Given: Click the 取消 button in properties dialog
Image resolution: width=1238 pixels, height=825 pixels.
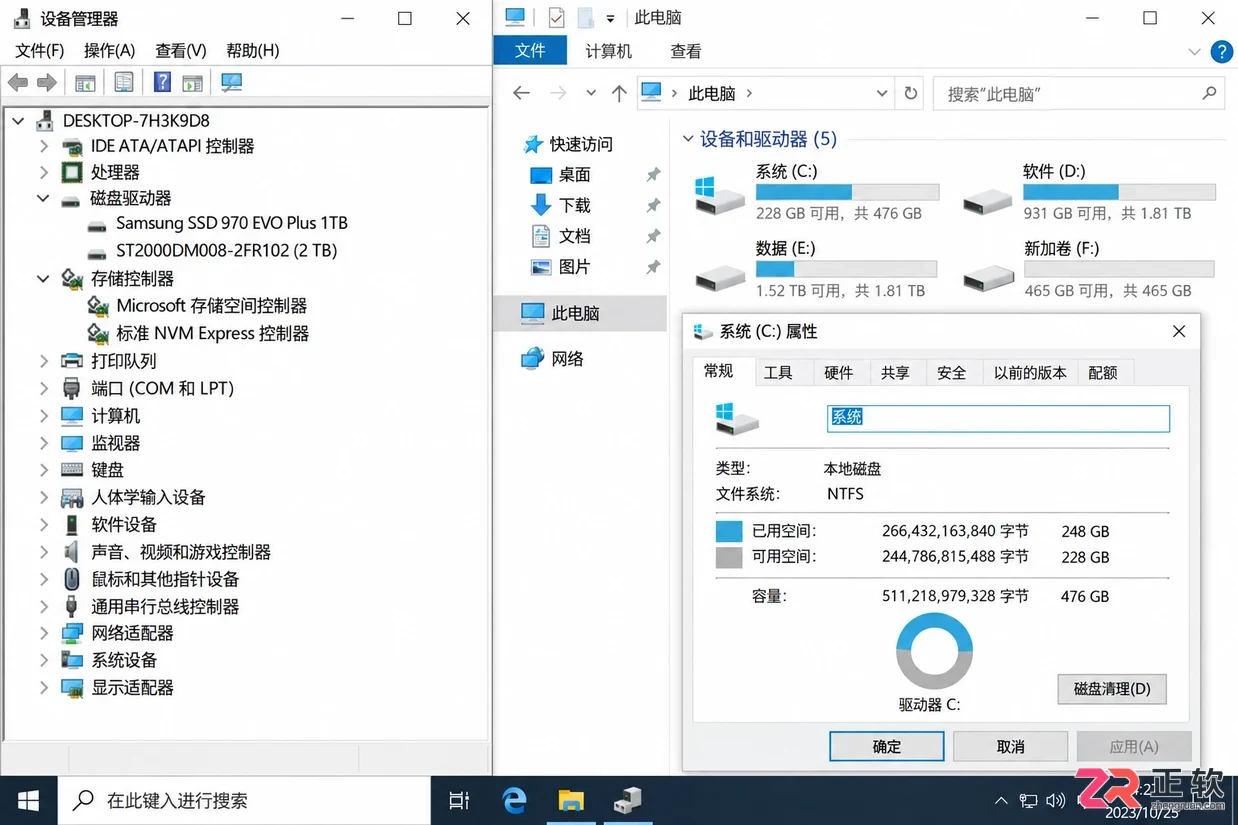Looking at the screenshot, I should click(1011, 747).
